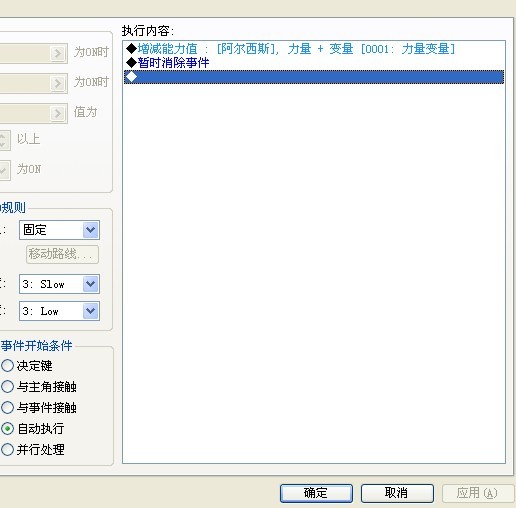Open the 固定 movement type dropdown
Image resolution: width=516 pixels, height=508 pixels.
[x=59, y=230]
